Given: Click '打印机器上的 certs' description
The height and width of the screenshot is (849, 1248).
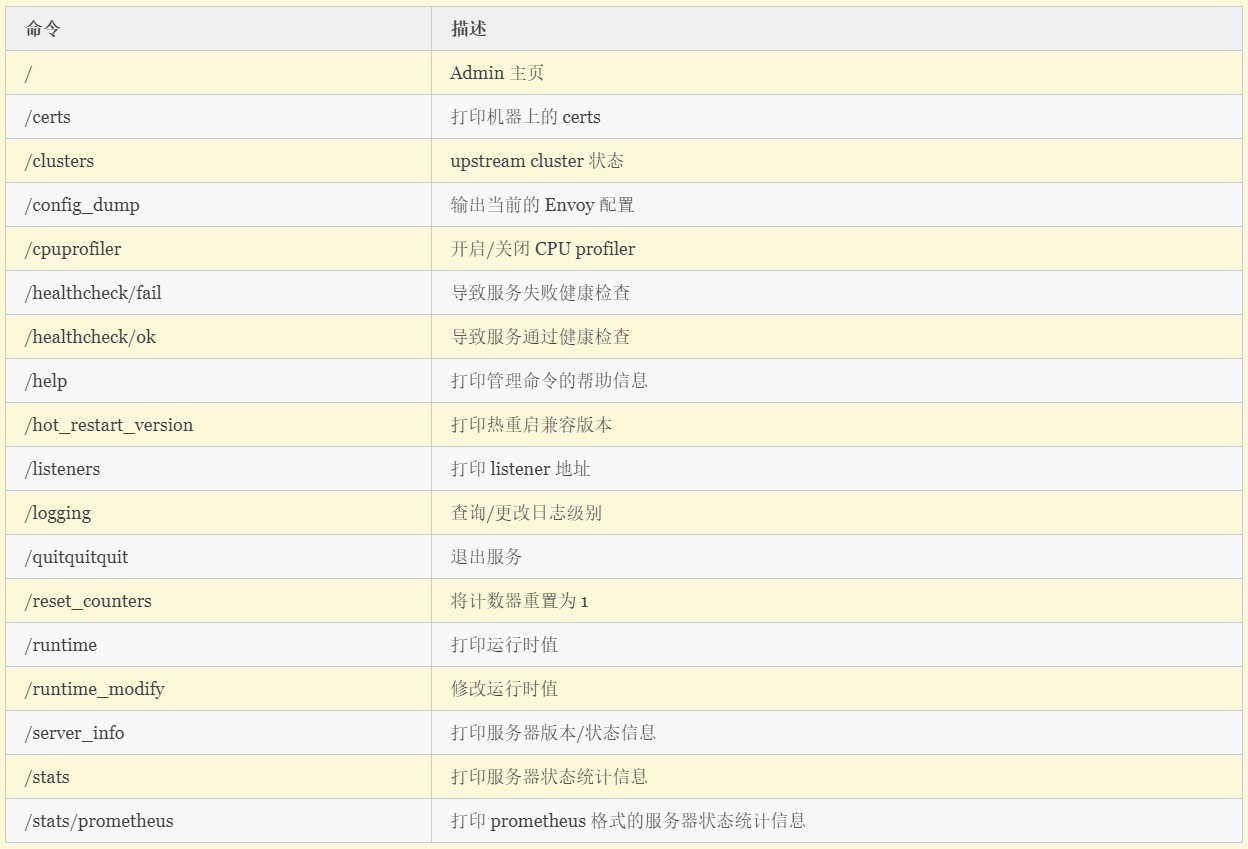Looking at the screenshot, I should point(526,117).
